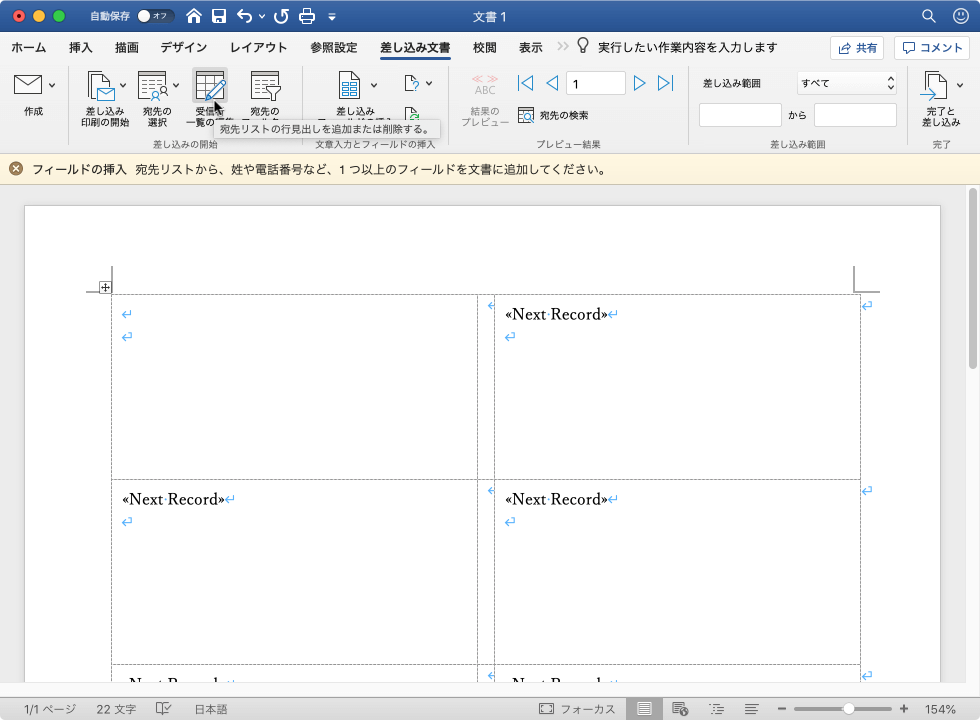
Task: Update labels with the green-arrow document icon
Action: [x=411, y=114]
